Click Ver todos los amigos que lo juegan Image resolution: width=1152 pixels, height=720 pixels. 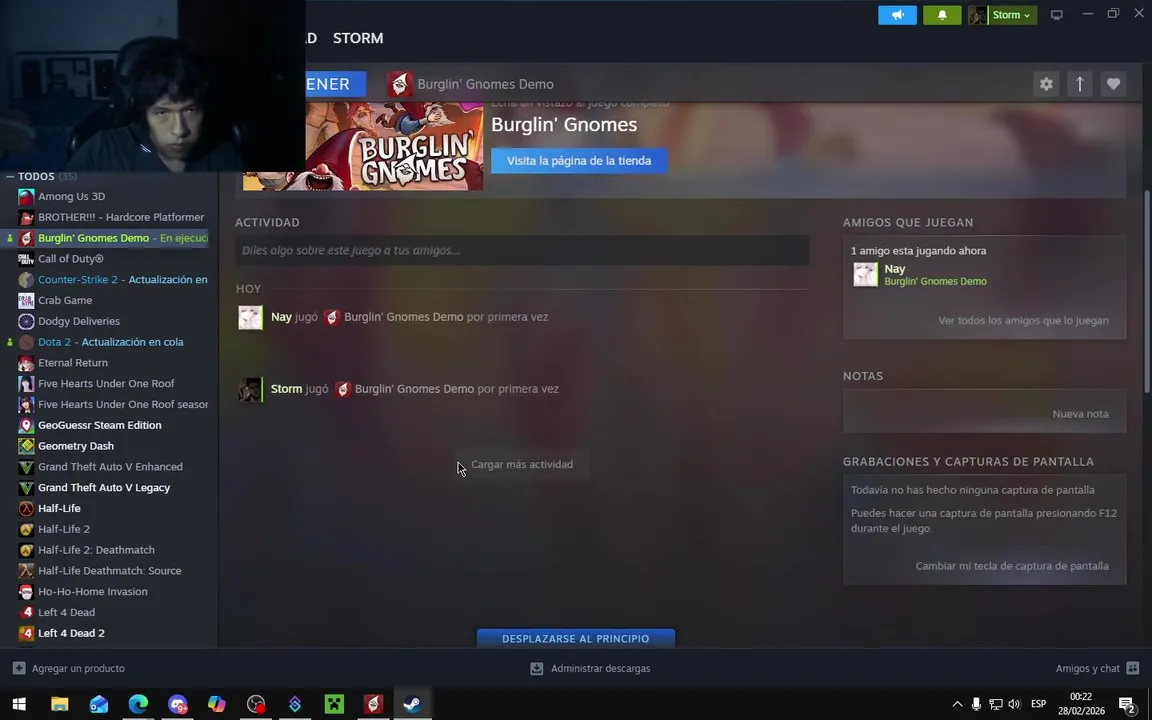(x=1023, y=320)
